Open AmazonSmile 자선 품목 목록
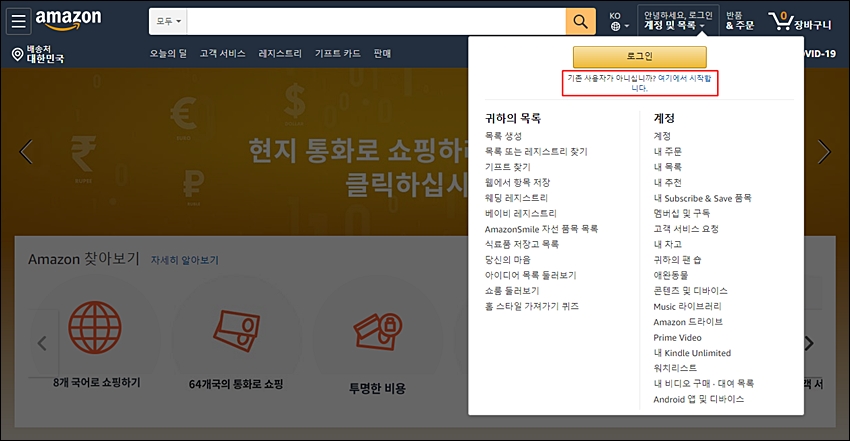Image resolution: width=850 pixels, height=441 pixels. click(x=541, y=229)
